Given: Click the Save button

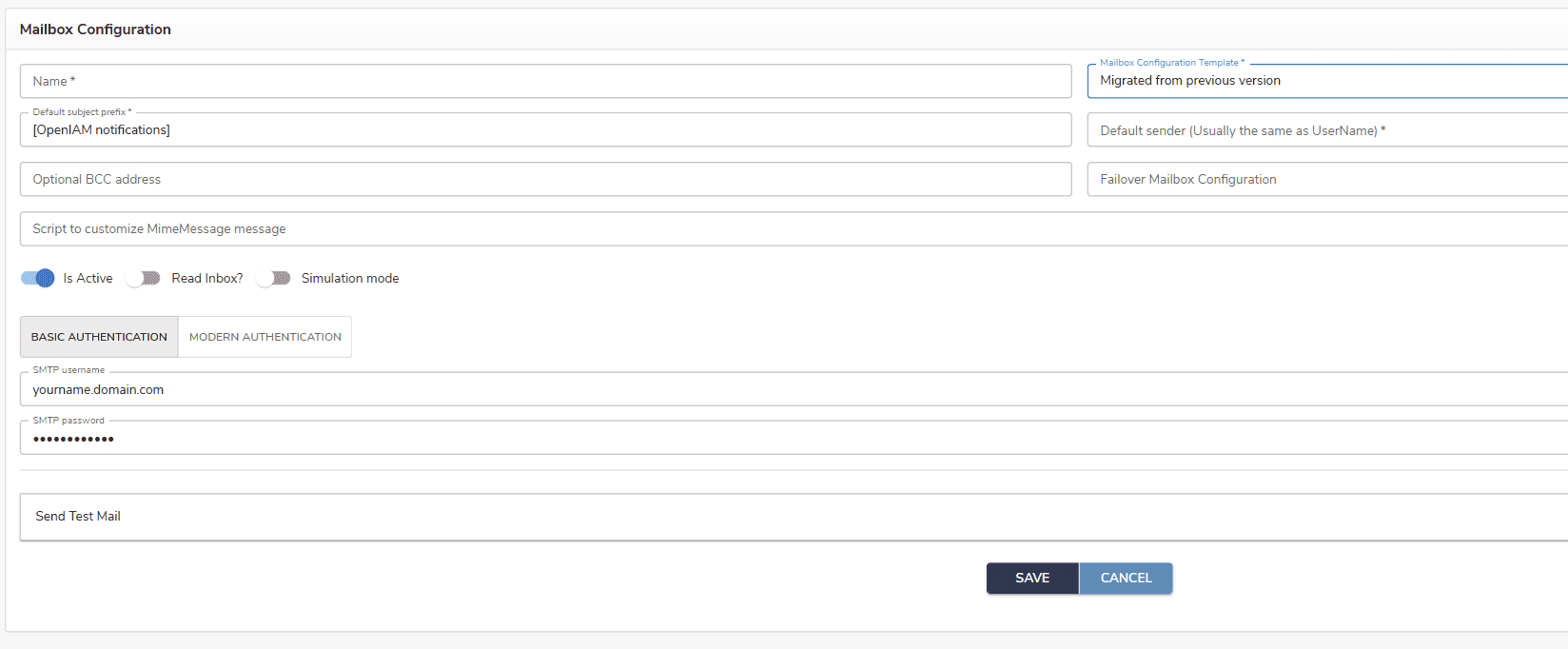Looking at the screenshot, I should click(1032, 578).
